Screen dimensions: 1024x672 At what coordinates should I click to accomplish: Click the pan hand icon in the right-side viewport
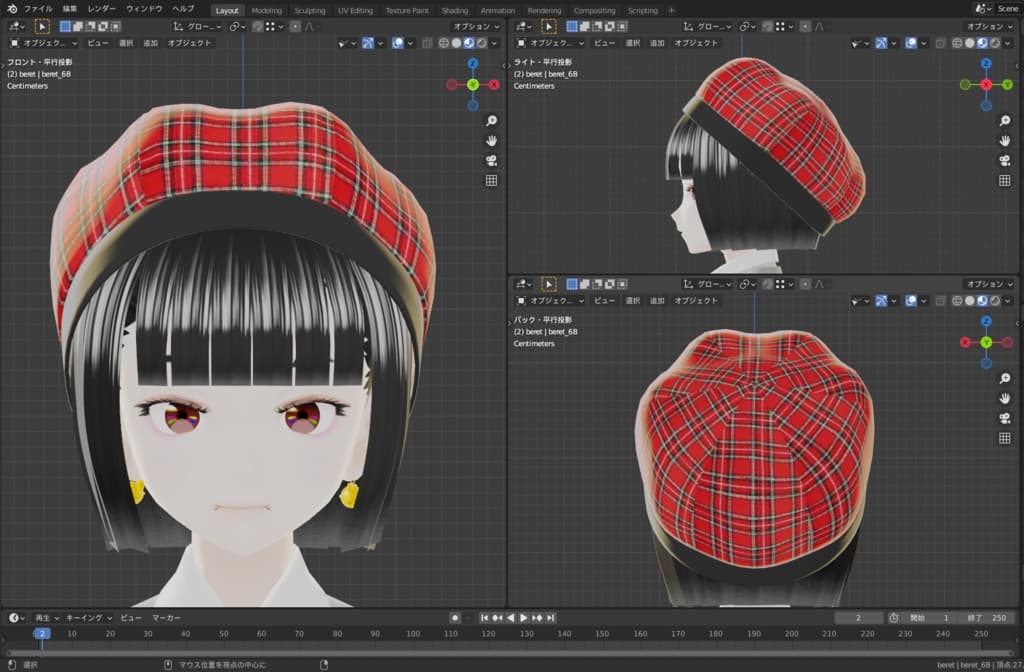[x=1004, y=141]
